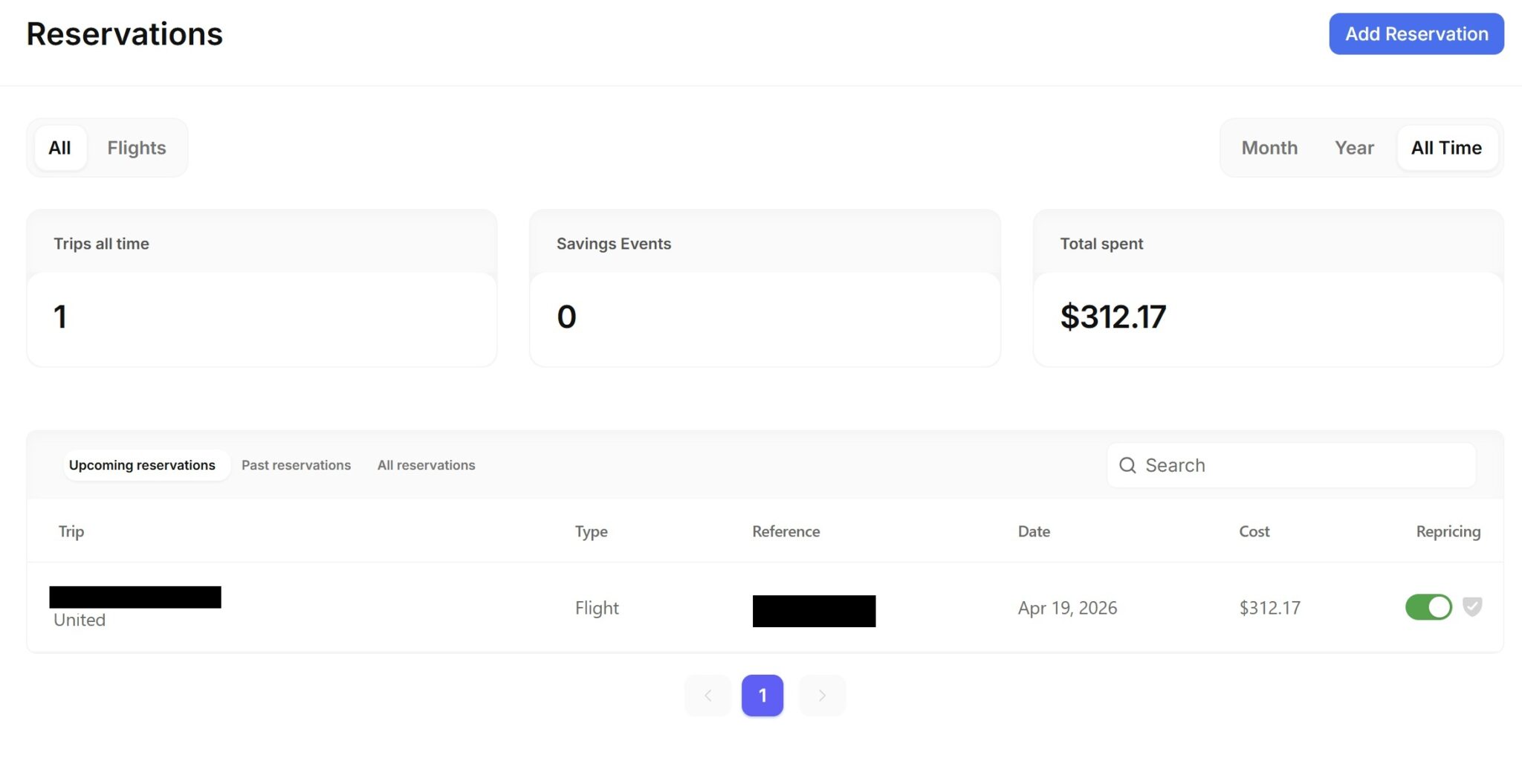Disable repricing for the United flight
The height and width of the screenshot is (784, 1522).
click(x=1428, y=607)
